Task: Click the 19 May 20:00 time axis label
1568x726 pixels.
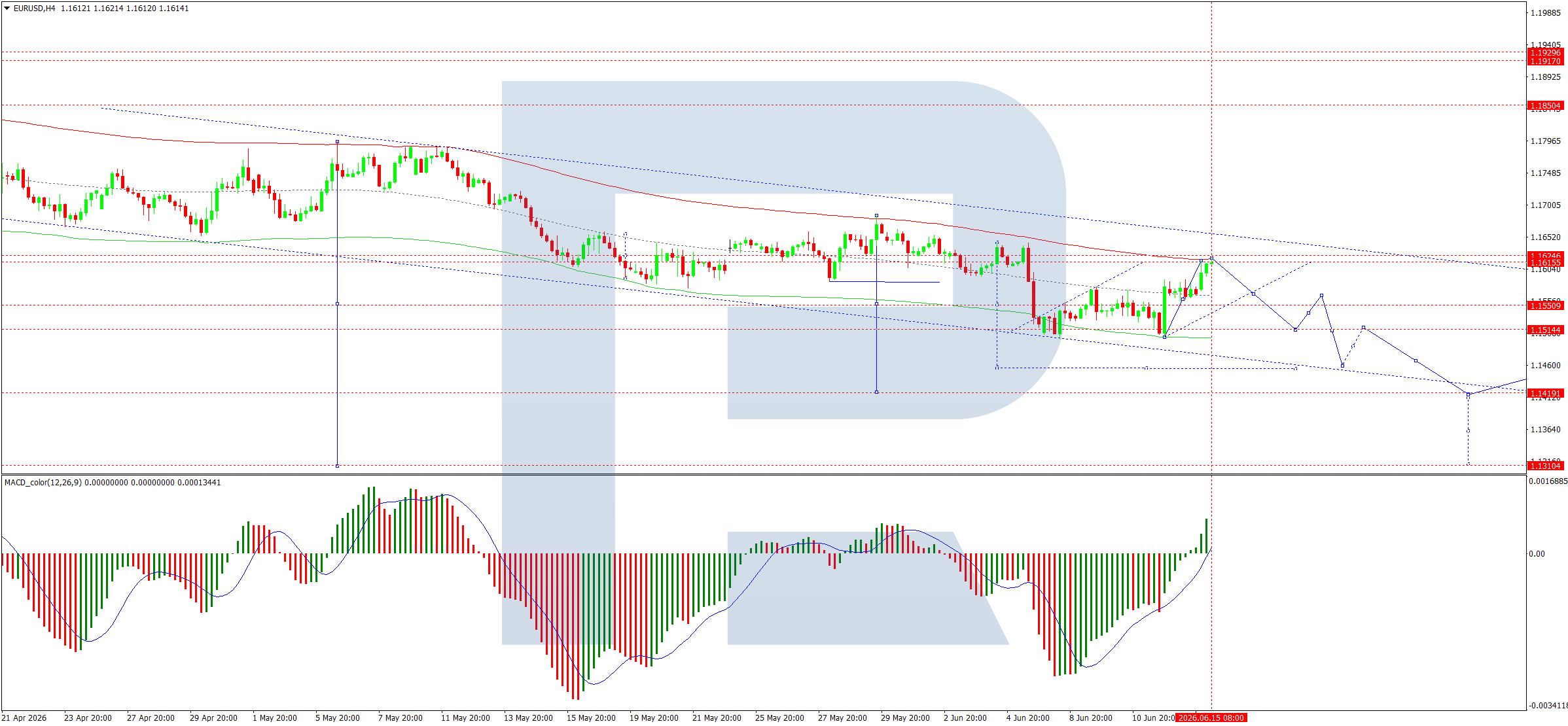Action: click(x=654, y=718)
